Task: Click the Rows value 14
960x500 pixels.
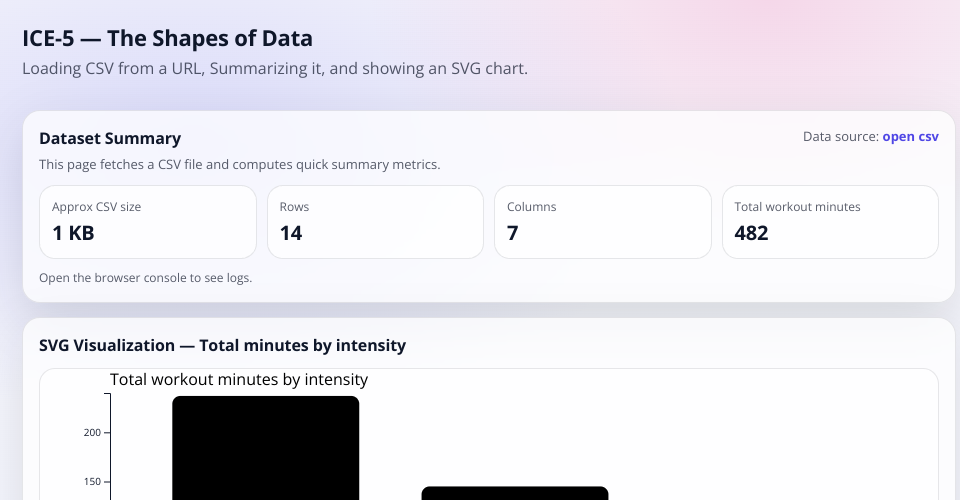Action: 291,233
